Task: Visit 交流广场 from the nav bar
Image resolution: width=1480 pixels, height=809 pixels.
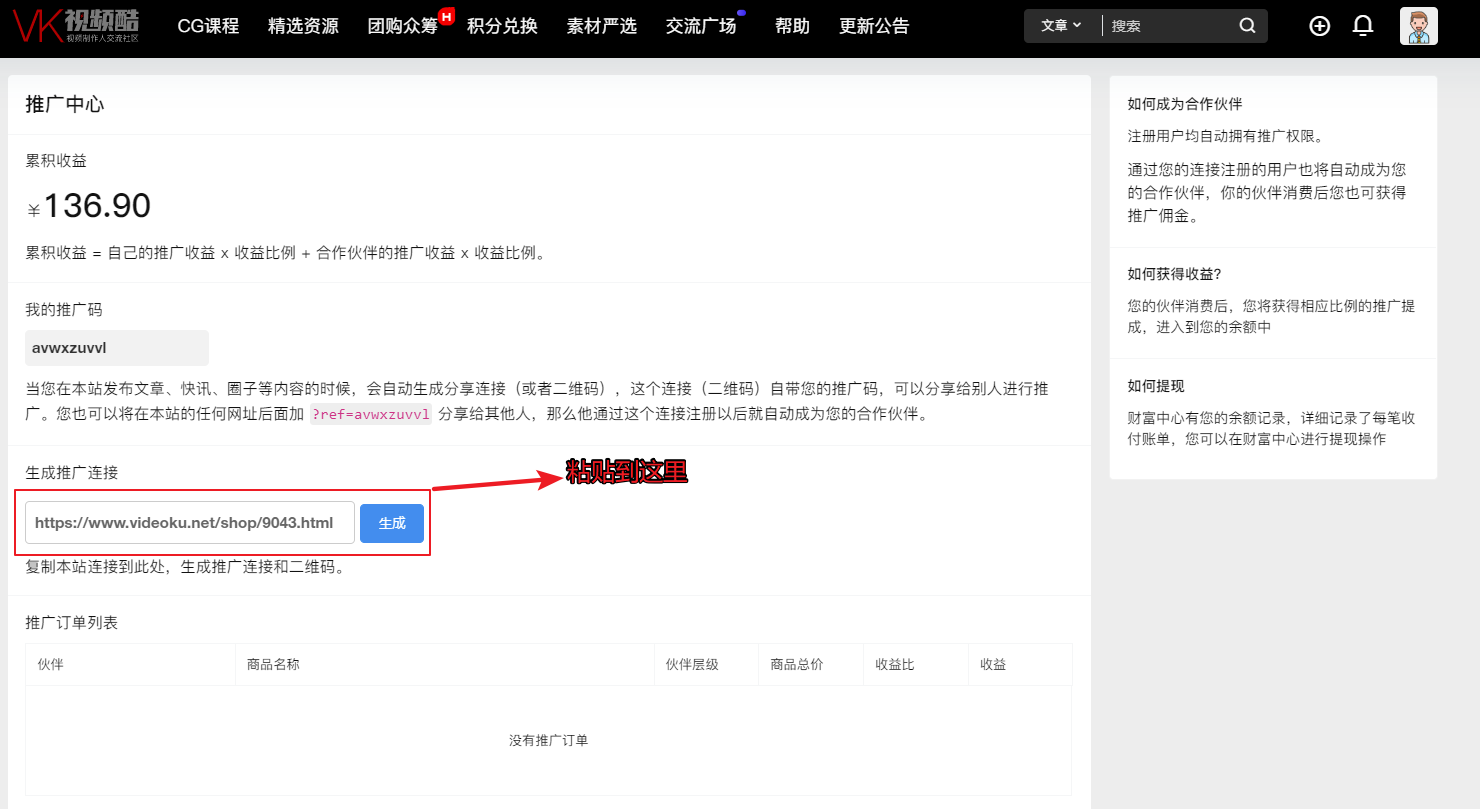Action: click(701, 26)
